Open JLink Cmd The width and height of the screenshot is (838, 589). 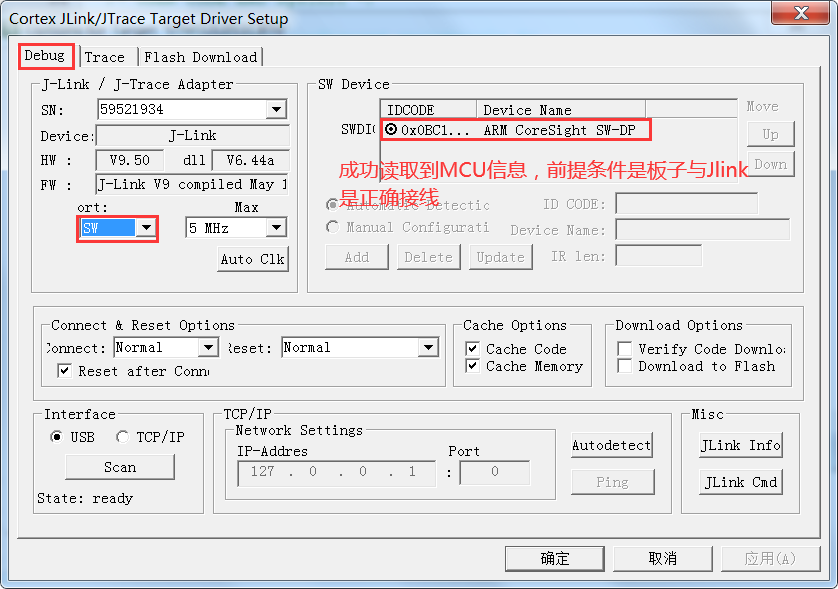[x=741, y=482]
